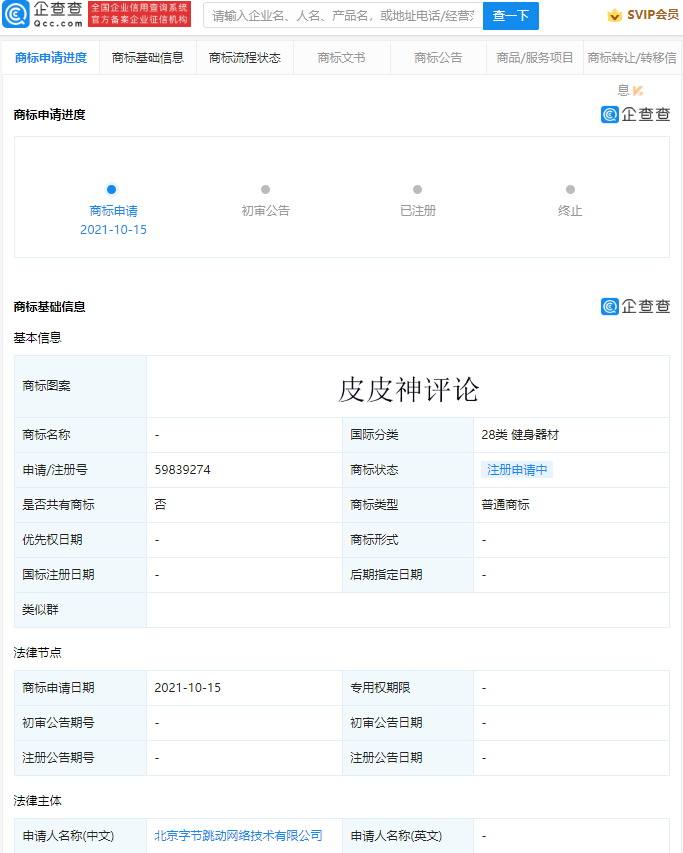
Task: Click the 国际分类 label cell
Action: (x=408, y=435)
